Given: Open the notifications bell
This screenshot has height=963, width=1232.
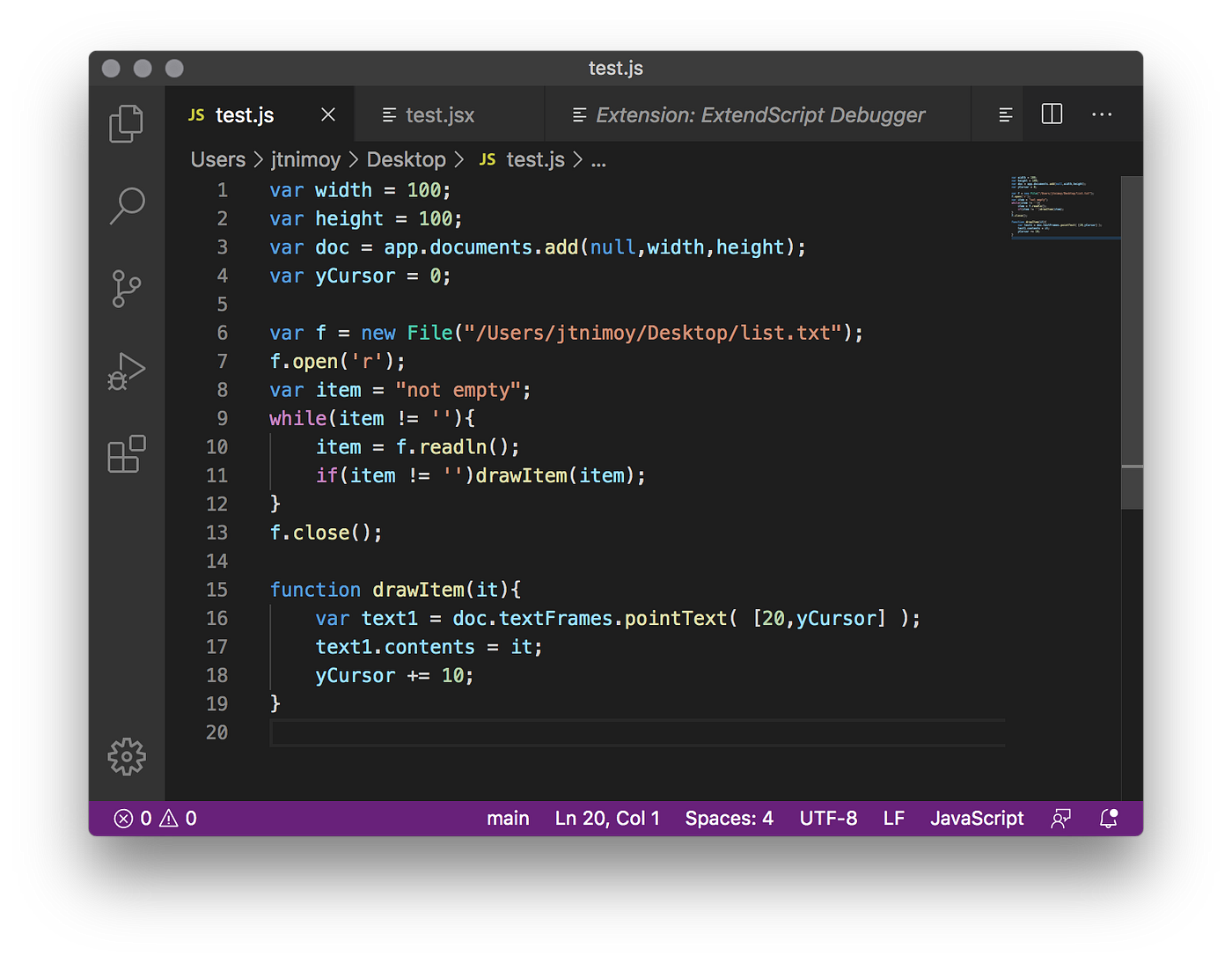Looking at the screenshot, I should [x=1107, y=818].
